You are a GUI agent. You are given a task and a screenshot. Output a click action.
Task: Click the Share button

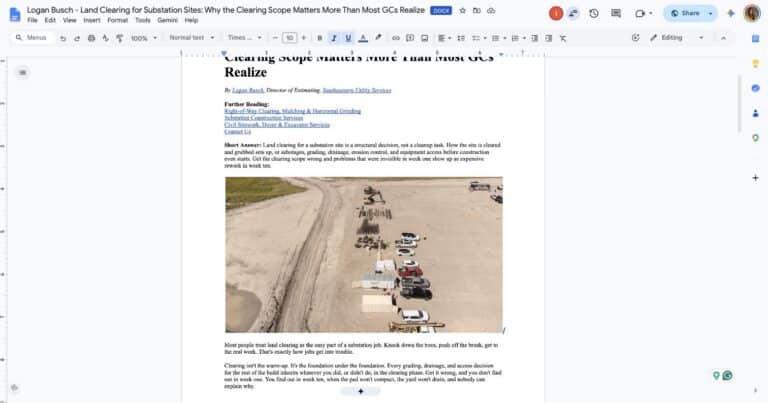point(685,13)
